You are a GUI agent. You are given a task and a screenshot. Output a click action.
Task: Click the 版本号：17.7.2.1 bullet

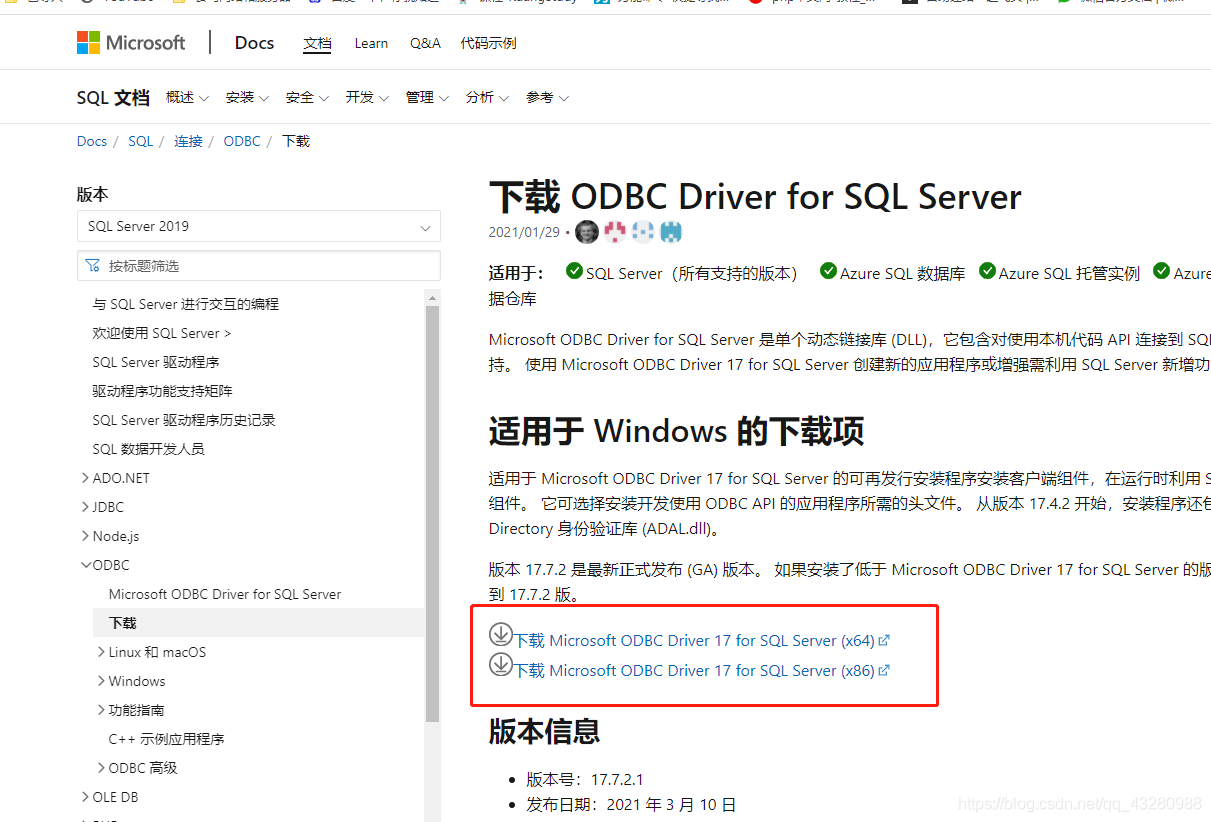pyautogui.click(x=584, y=779)
